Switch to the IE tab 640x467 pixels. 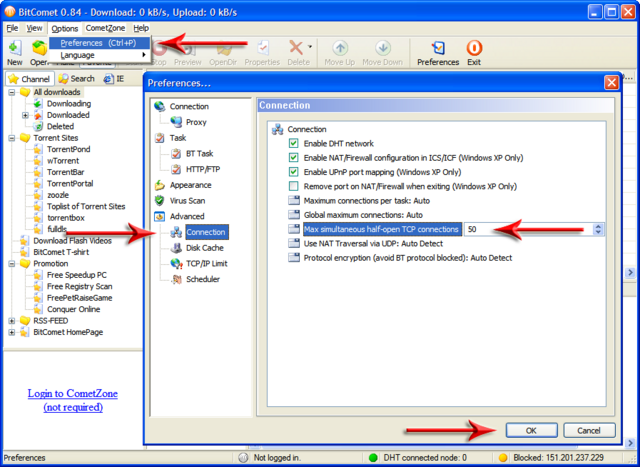[x=114, y=78]
